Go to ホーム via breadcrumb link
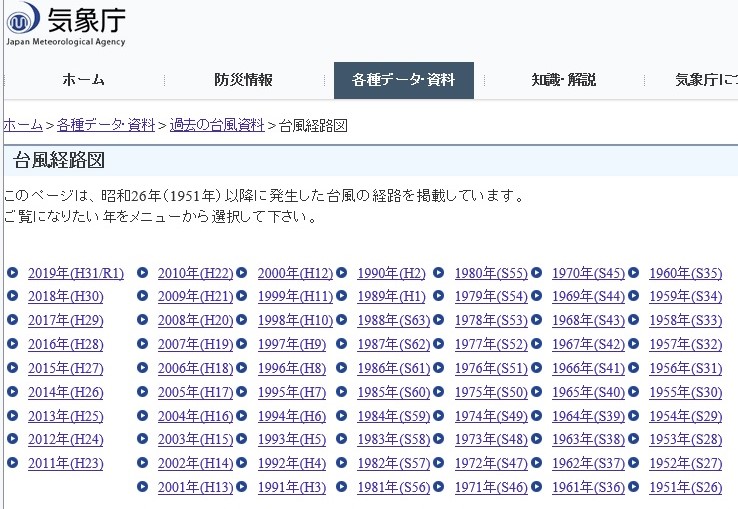Viewport: 738px width, 509px height. pos(23,125)
